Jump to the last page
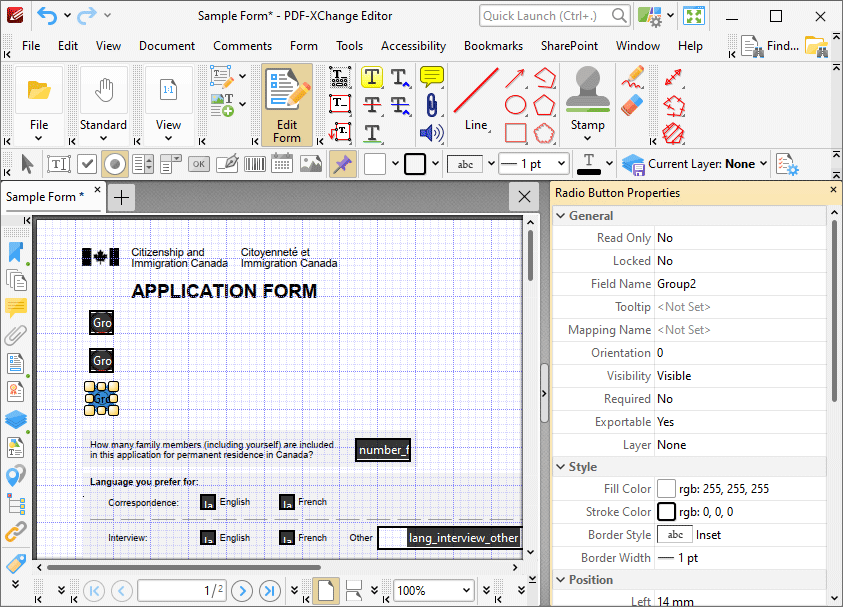Image resolution: width=843 pixels, height=607 pixels. coord(270,591)
